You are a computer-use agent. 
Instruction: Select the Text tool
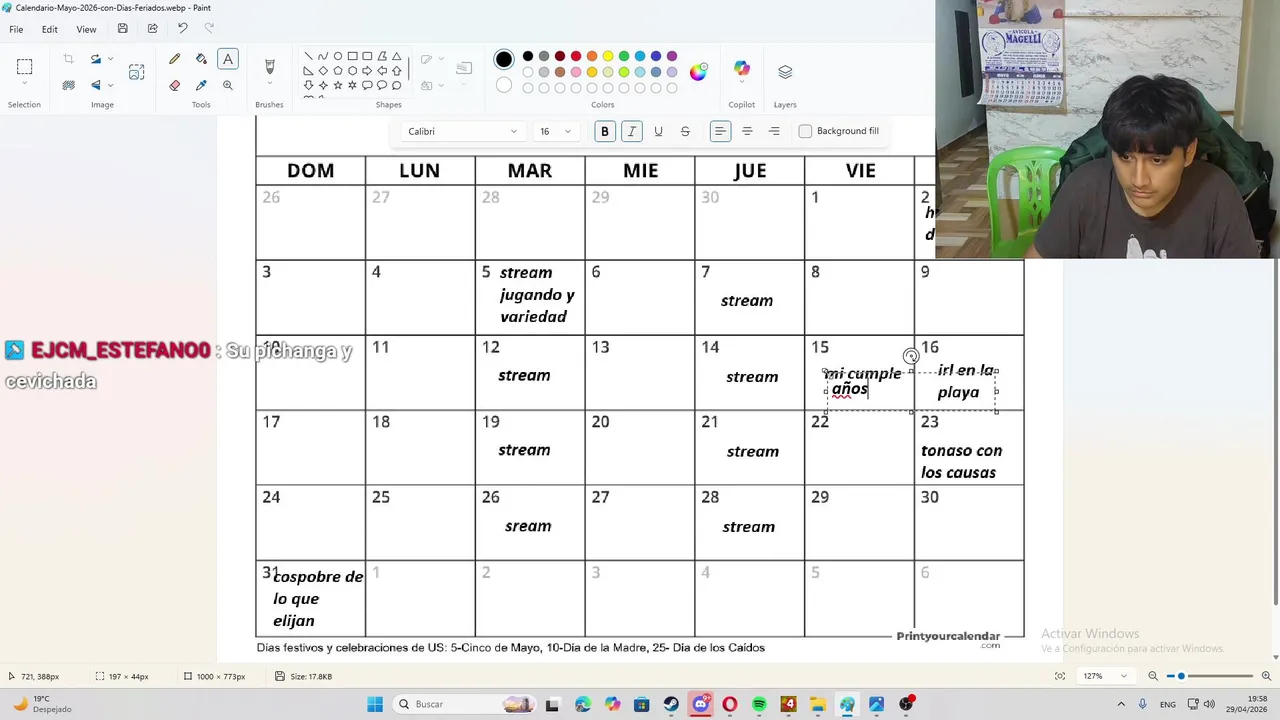pyautogui.click(x=228, y=60)
